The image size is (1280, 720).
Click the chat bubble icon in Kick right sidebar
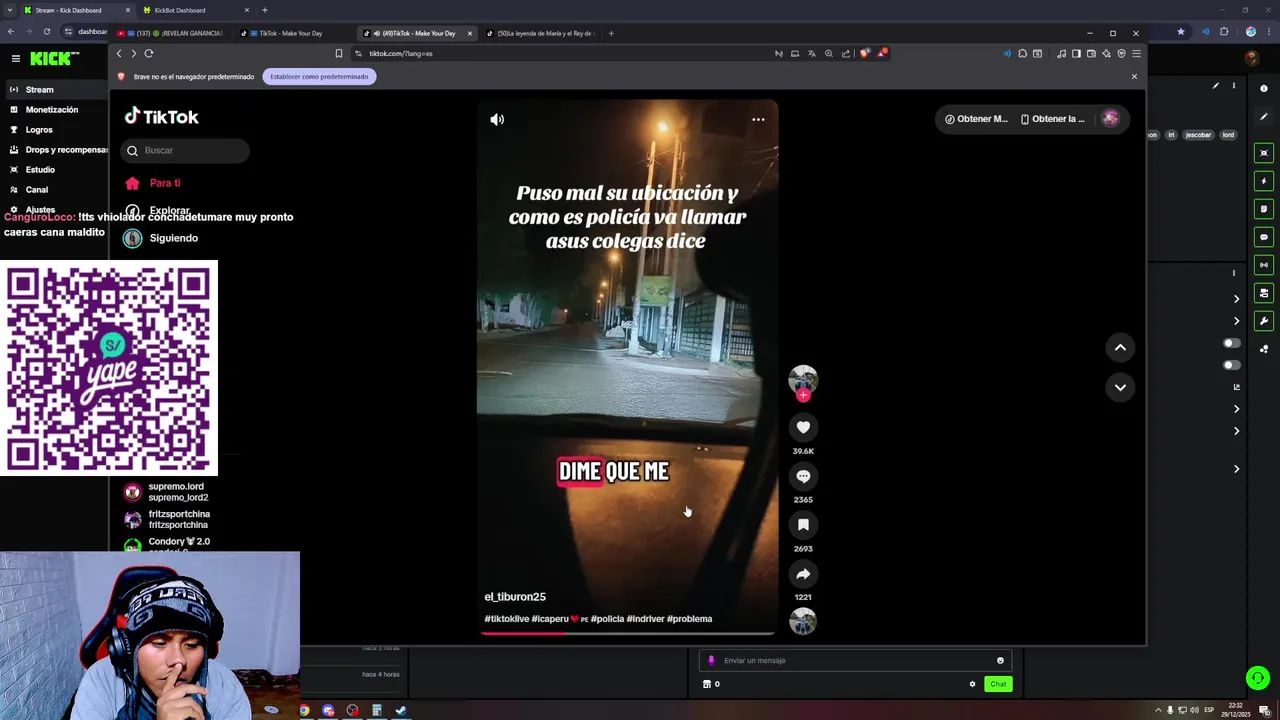[x=1264, y=237]
